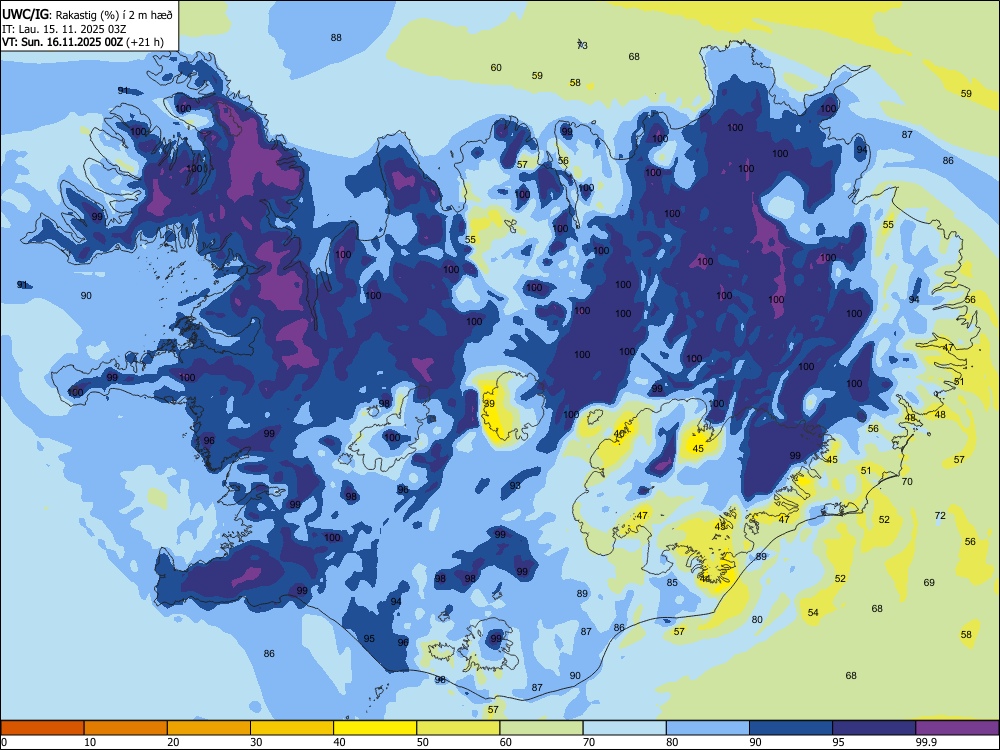This screenshot has width=1000, height=750.
Task: Click the '70' humidity value on the east coast
Action: click(907, 482)
